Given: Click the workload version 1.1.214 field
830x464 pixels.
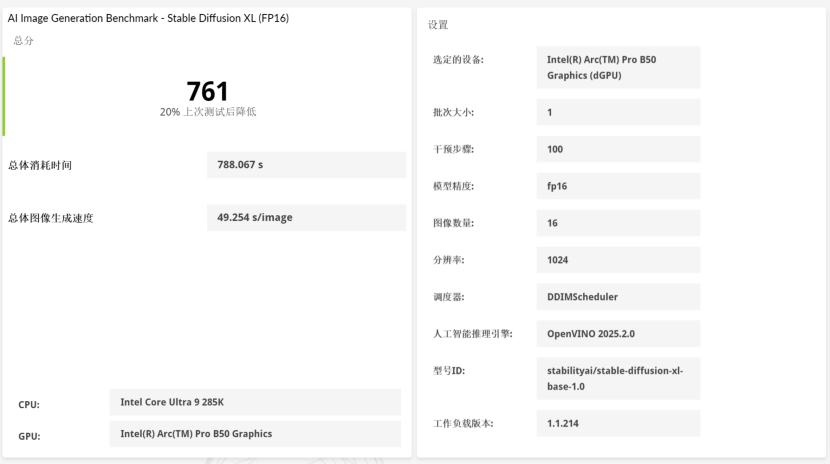Looking at the screenshot, I should pos(617,423).
